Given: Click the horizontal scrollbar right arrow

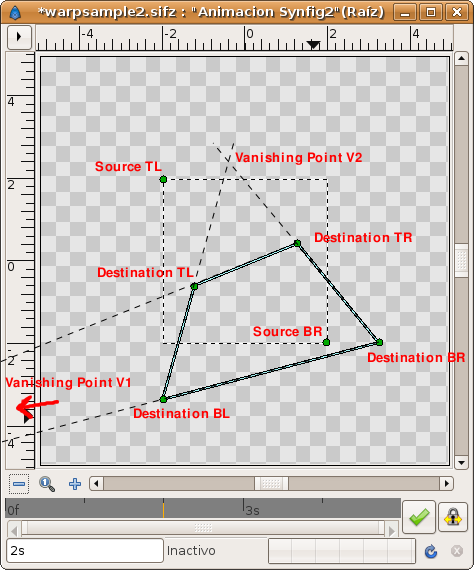Looking at the screenshot, I should pos(447,483).
